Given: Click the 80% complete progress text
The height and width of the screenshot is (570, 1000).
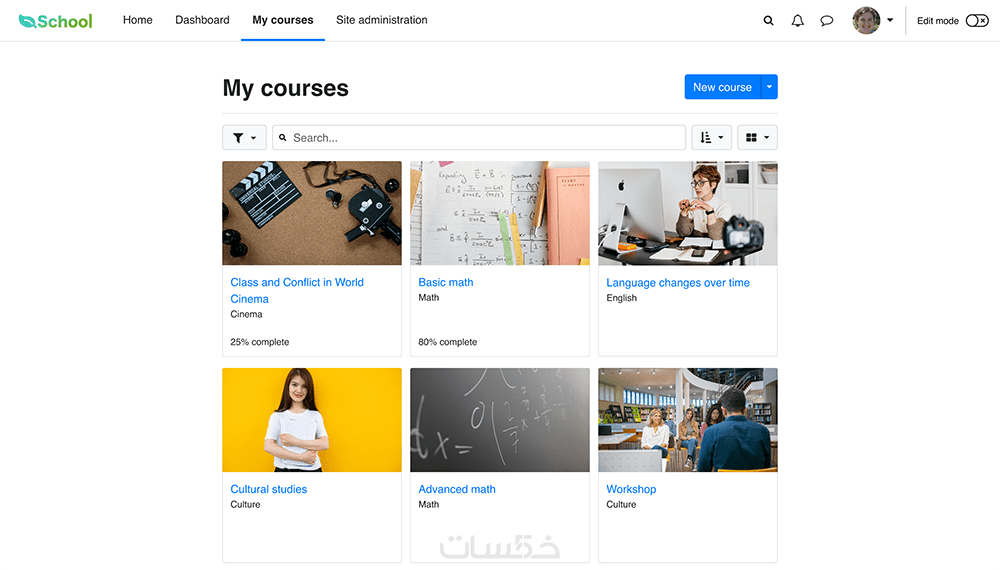Looking at the screenshot, I should pyautogui.click(x=448, y=342).
